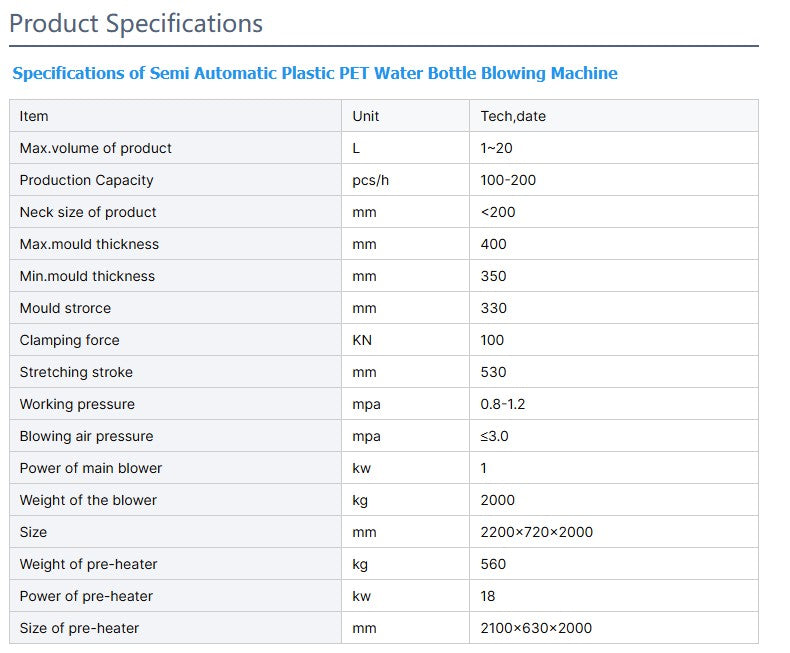Select the Unit column header cell

[x=366, y=116]
